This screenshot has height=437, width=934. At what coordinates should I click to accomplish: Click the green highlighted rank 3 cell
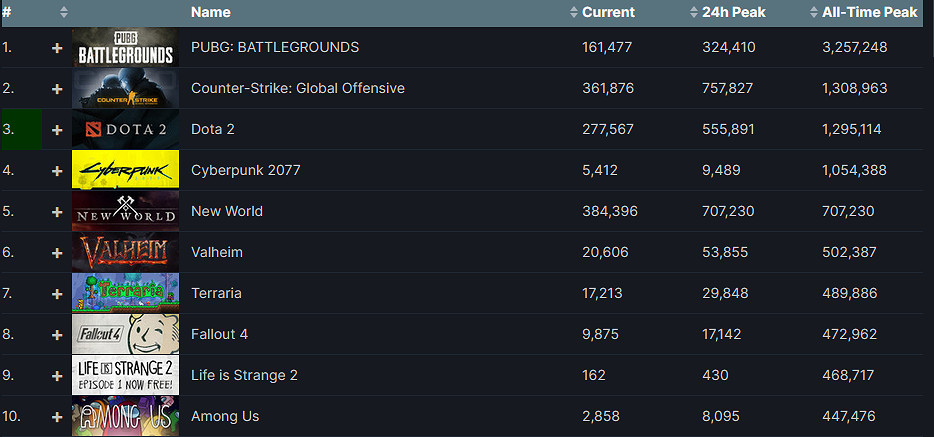point(21,130)
